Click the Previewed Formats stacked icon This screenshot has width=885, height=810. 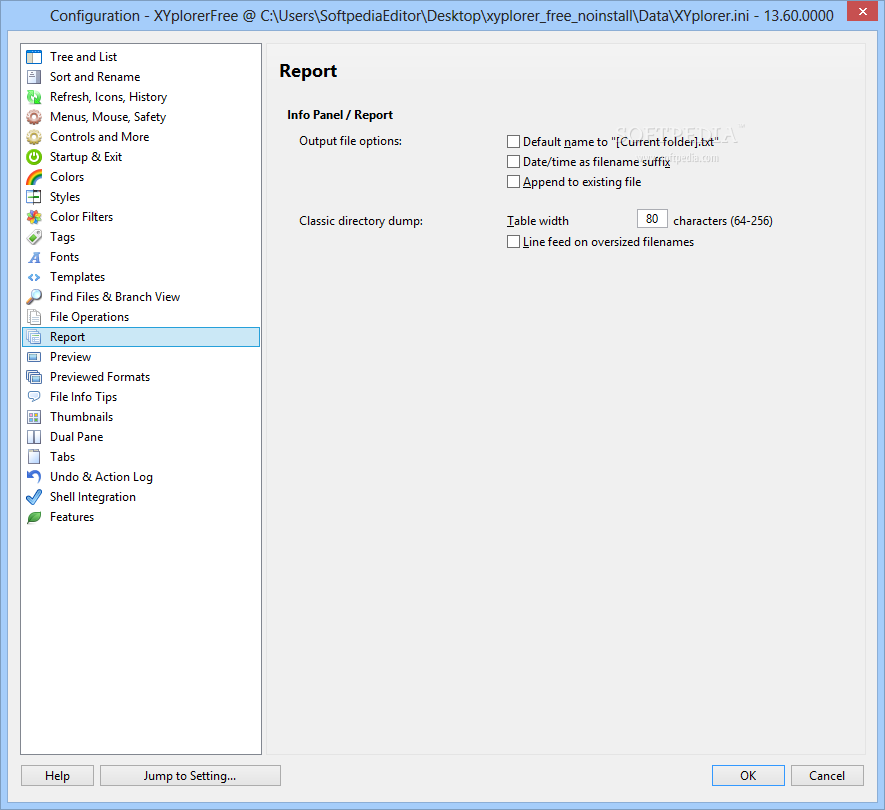click(x=34, y=377)
